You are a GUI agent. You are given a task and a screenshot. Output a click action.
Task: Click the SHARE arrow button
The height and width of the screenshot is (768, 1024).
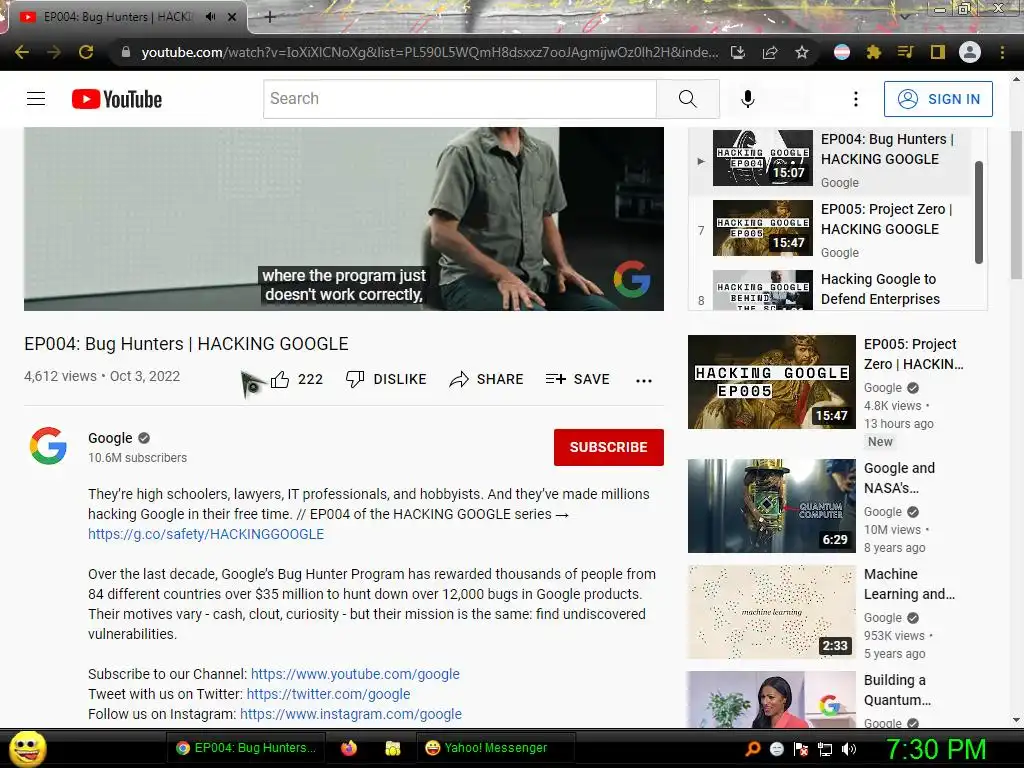pos(487,379)
